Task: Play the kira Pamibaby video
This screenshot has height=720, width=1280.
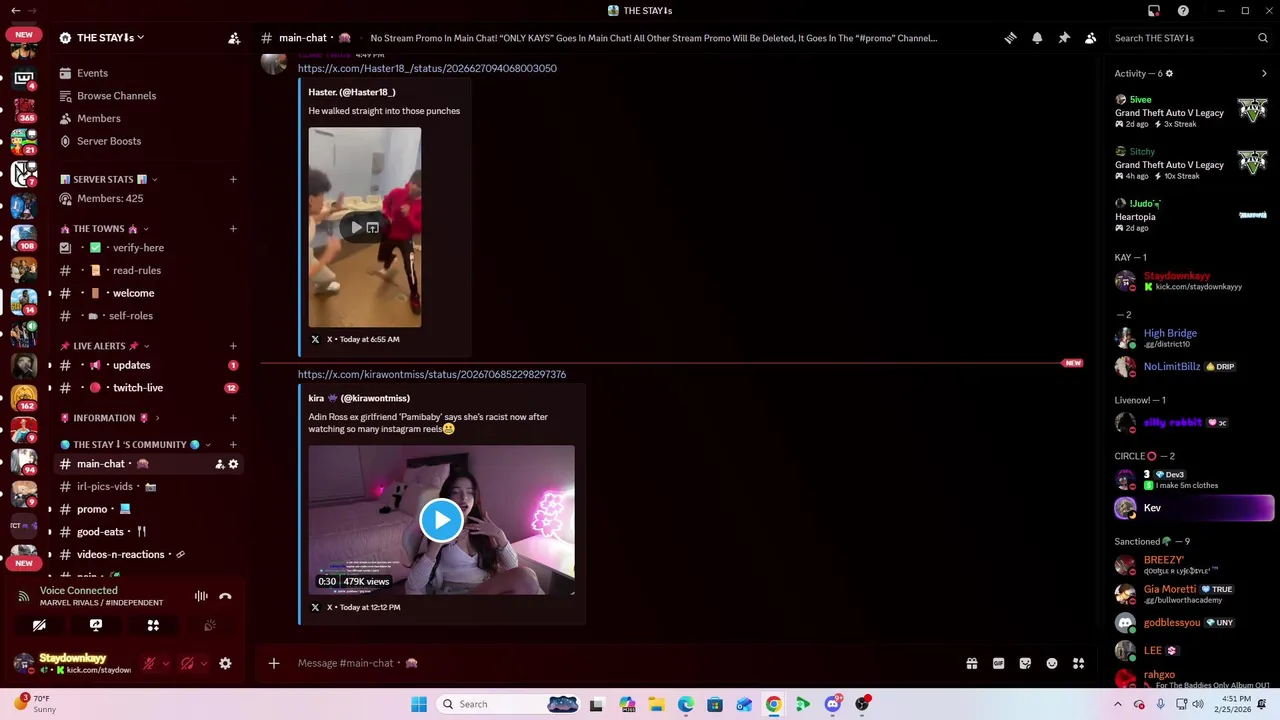Action: pos(441,520)
